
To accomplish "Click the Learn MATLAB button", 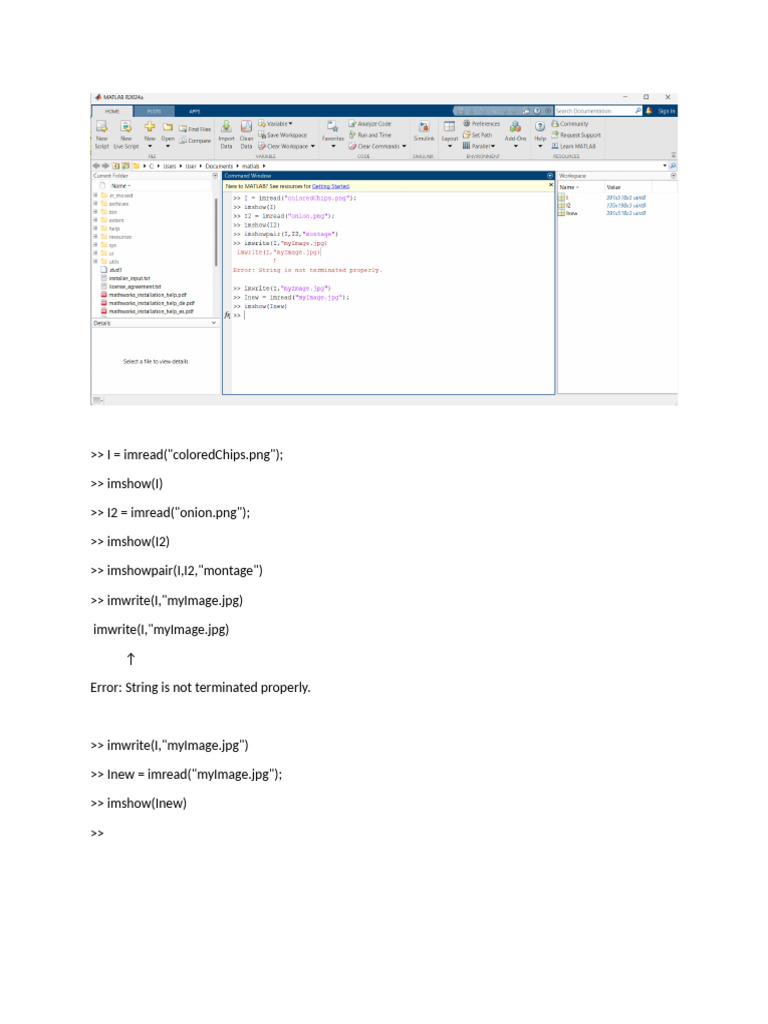I will (x=573, y=146).
